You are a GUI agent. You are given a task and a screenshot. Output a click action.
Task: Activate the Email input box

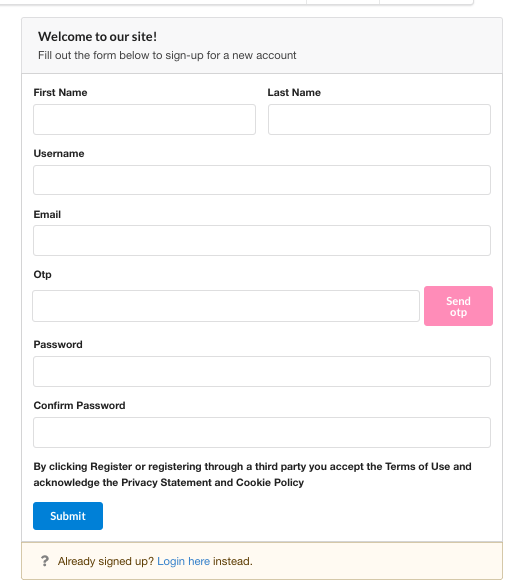[262, 240]
